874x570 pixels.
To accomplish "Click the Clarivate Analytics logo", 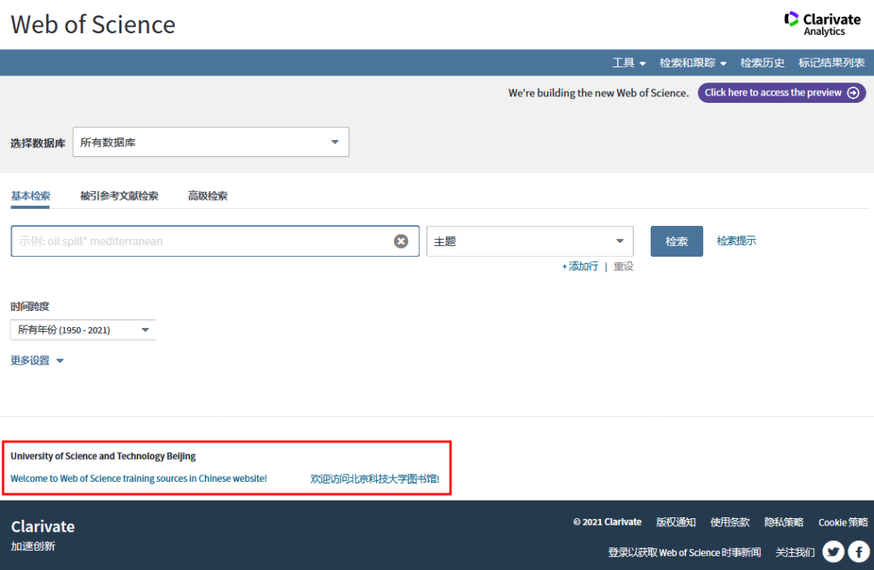I will coord(822,24).
